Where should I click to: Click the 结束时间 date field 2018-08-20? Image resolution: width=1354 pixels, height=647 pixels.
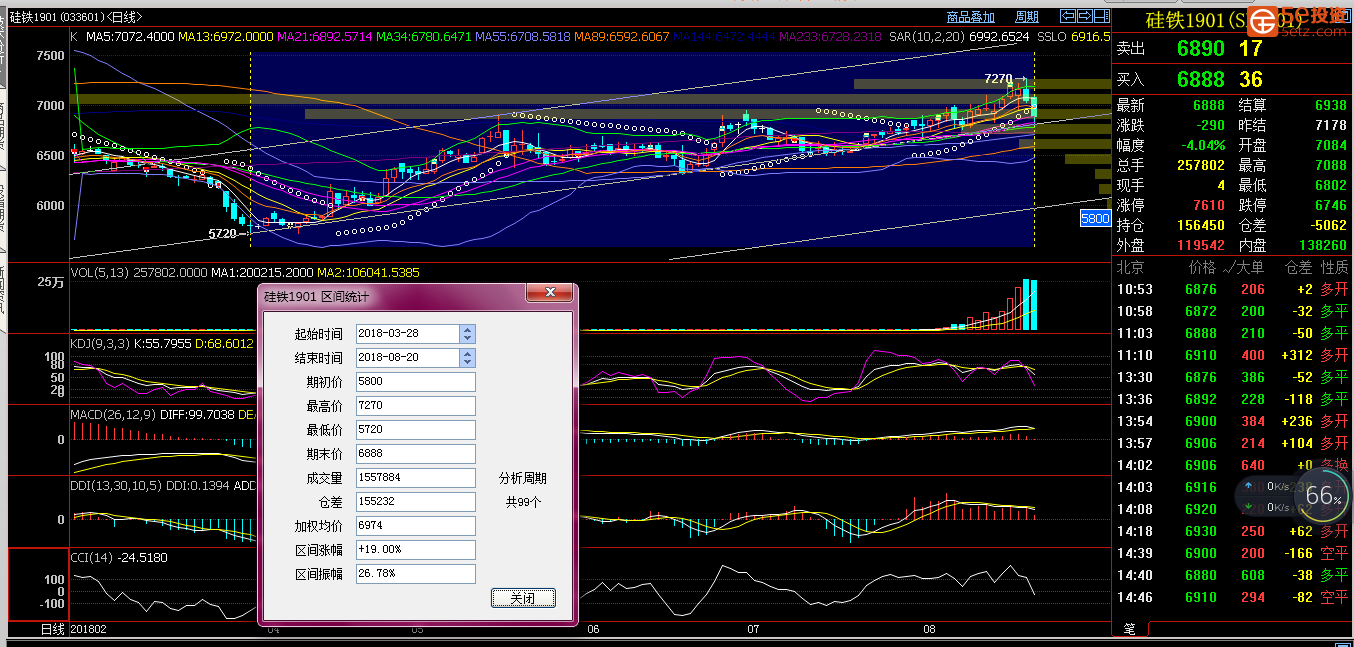(408, 358)
